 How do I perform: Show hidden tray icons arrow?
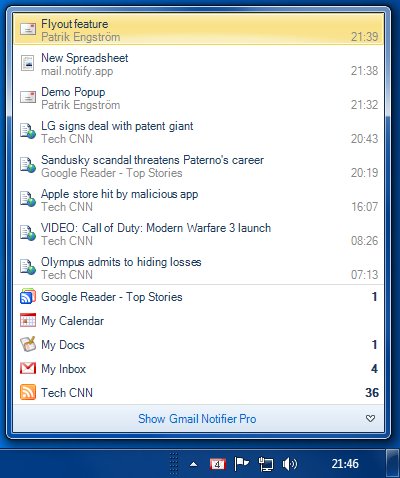click(x=193, y=464)
